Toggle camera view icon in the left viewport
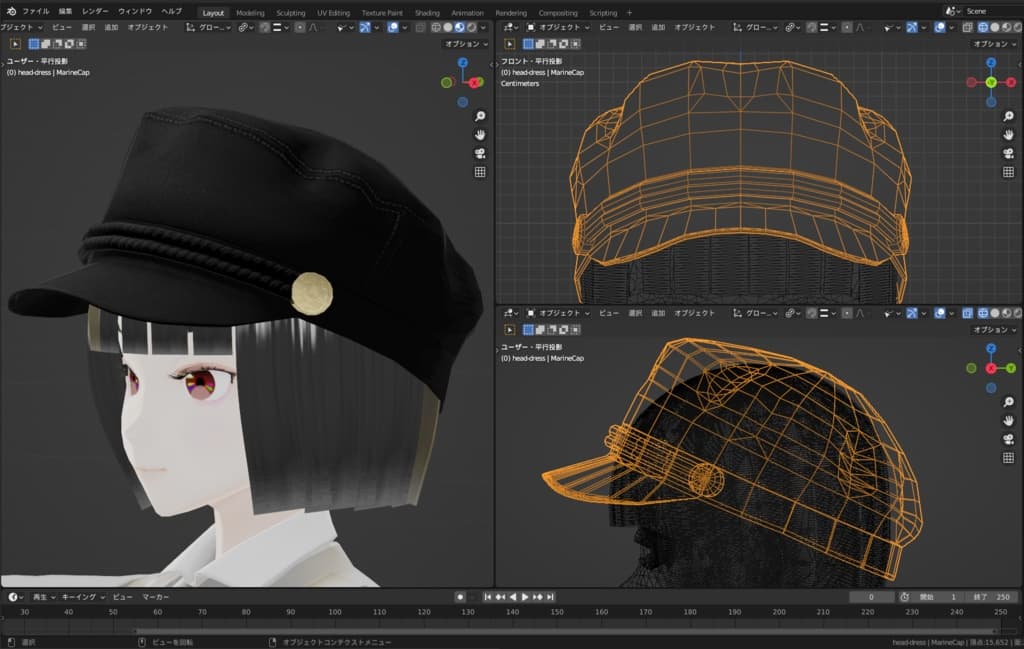 pos(480,153)
